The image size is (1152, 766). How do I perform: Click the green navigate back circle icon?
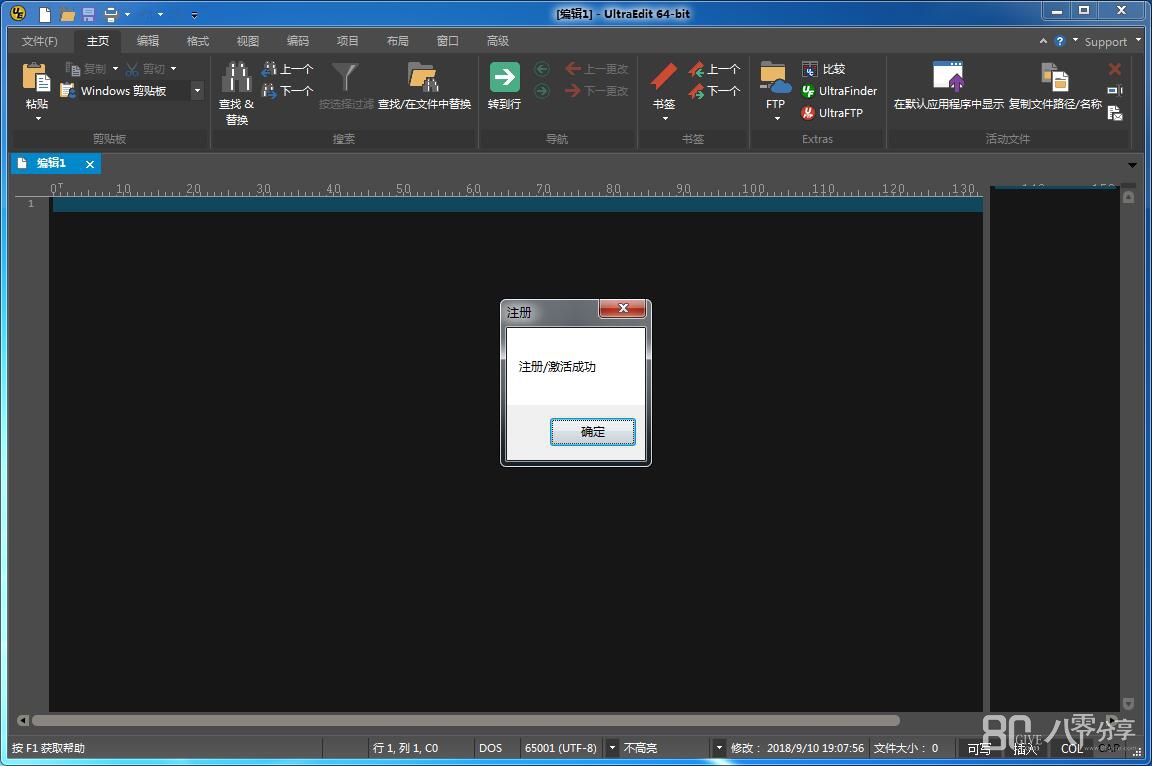click(x=541, y=69)
